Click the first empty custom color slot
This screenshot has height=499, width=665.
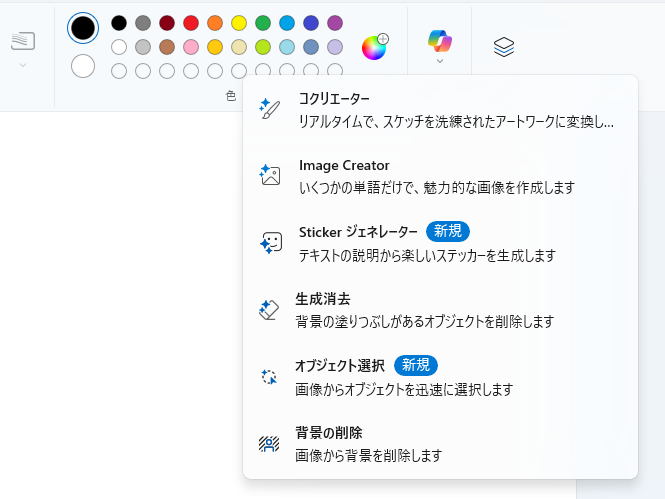pyautogui.click(x=119, y=71)
